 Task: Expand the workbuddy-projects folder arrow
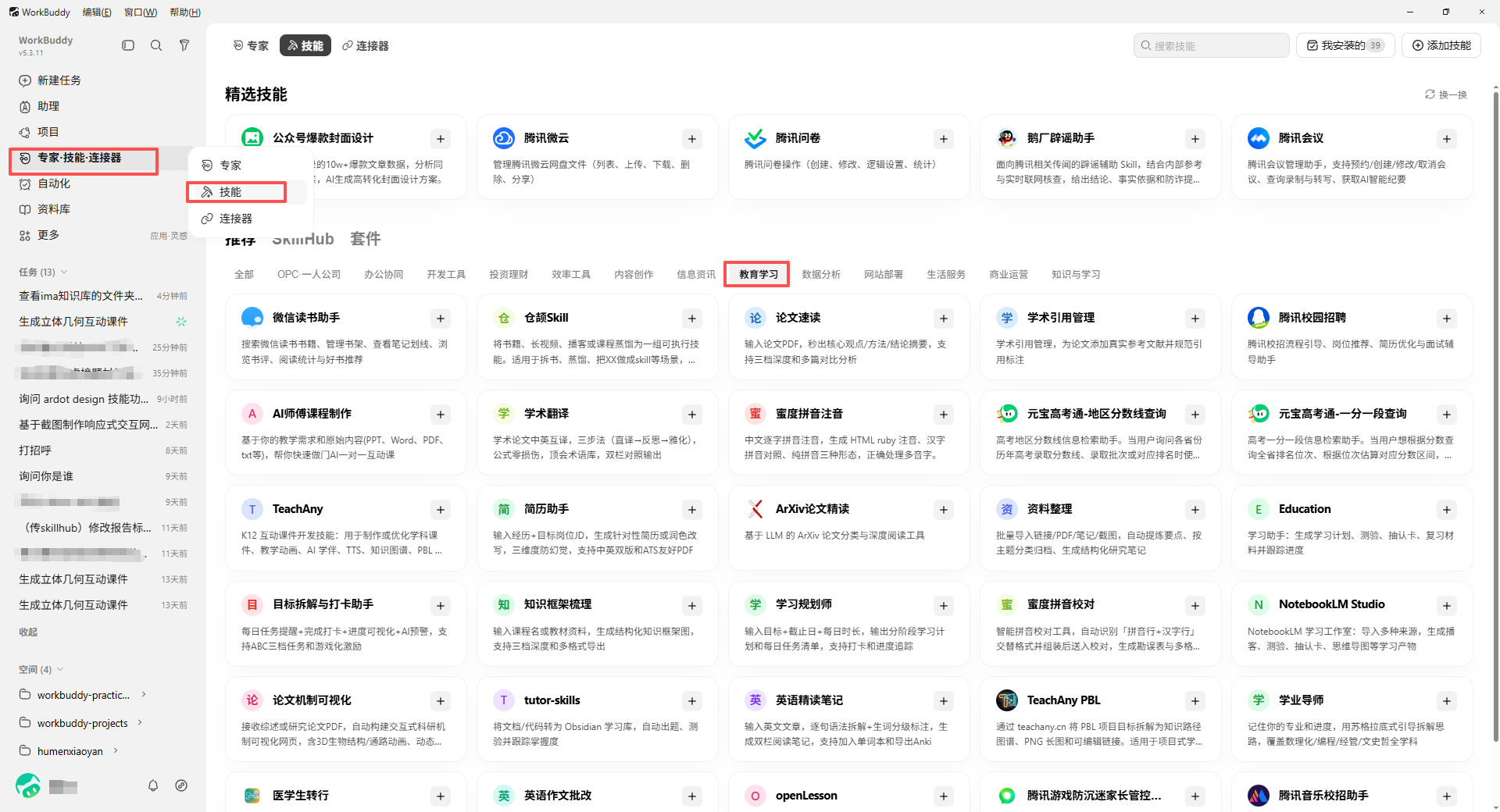point(140,722)
